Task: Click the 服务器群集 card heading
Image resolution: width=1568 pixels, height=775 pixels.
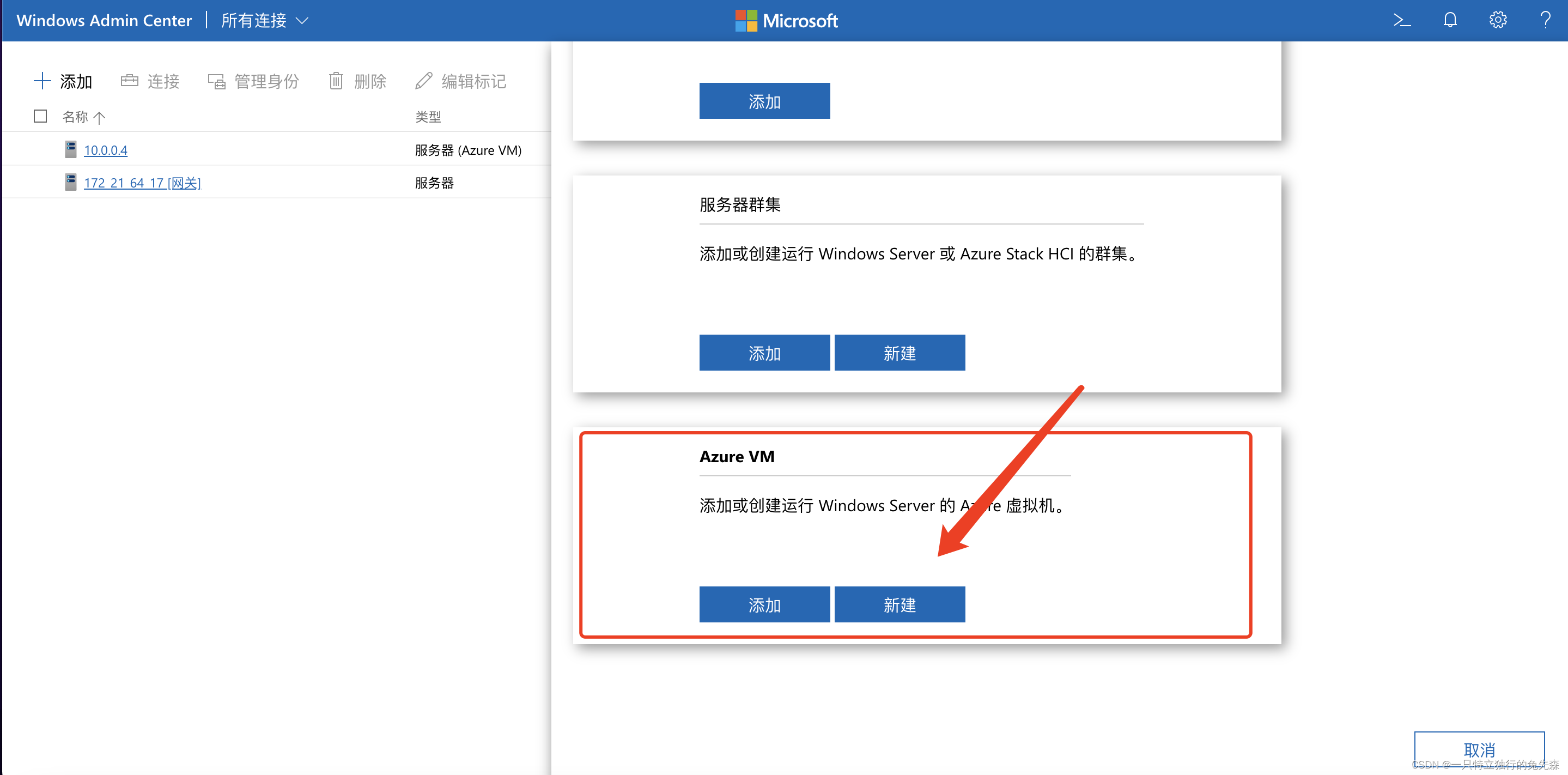Action: (x=739, y=204)
